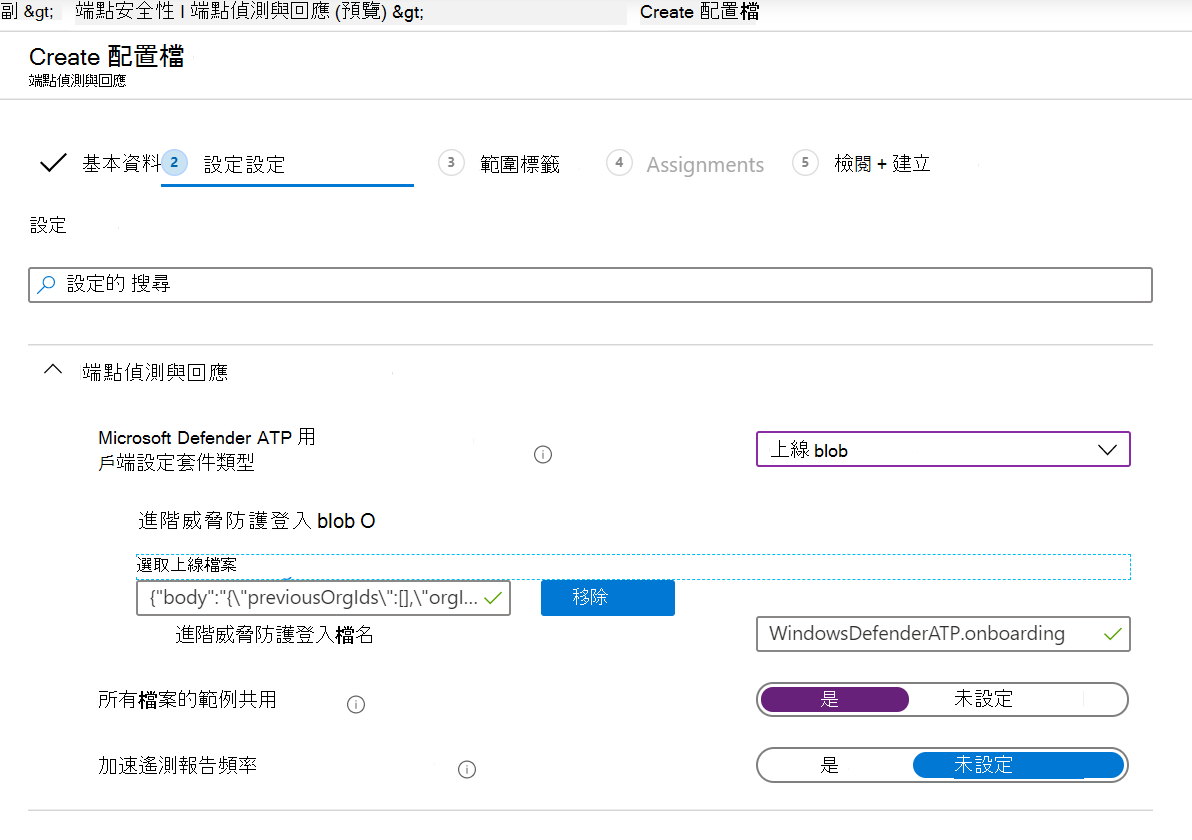Click the 進階威脅防護登入檔名 label
The image size is (1192, 840).
274,635
